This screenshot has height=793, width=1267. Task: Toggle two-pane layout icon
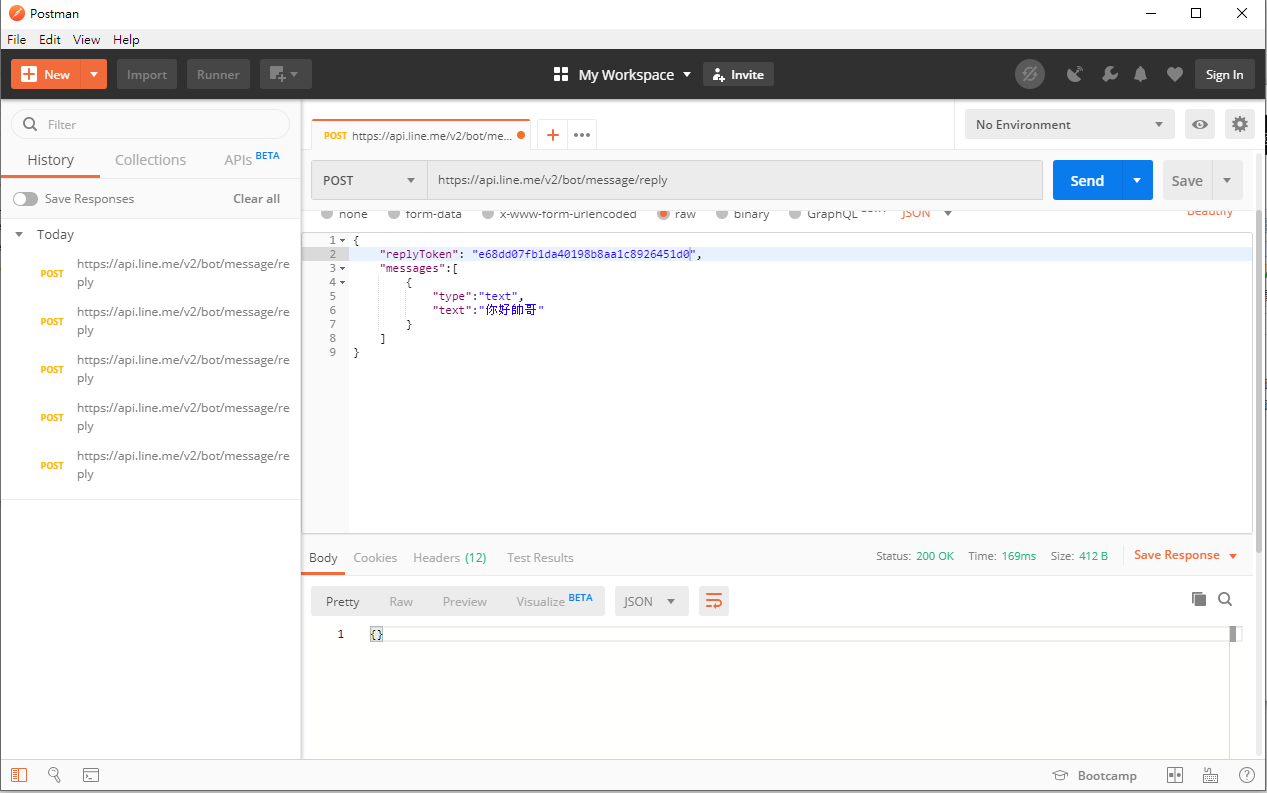coord(1175,776)
